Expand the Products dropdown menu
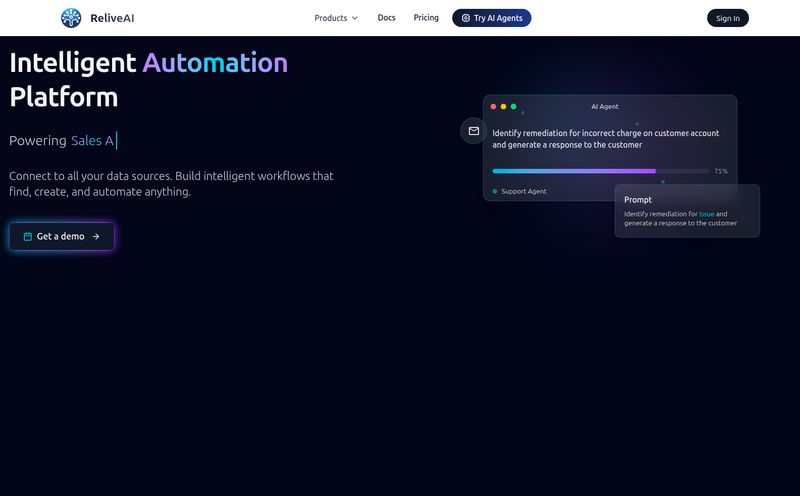The image size is (800, 496). tap(336, 18)
